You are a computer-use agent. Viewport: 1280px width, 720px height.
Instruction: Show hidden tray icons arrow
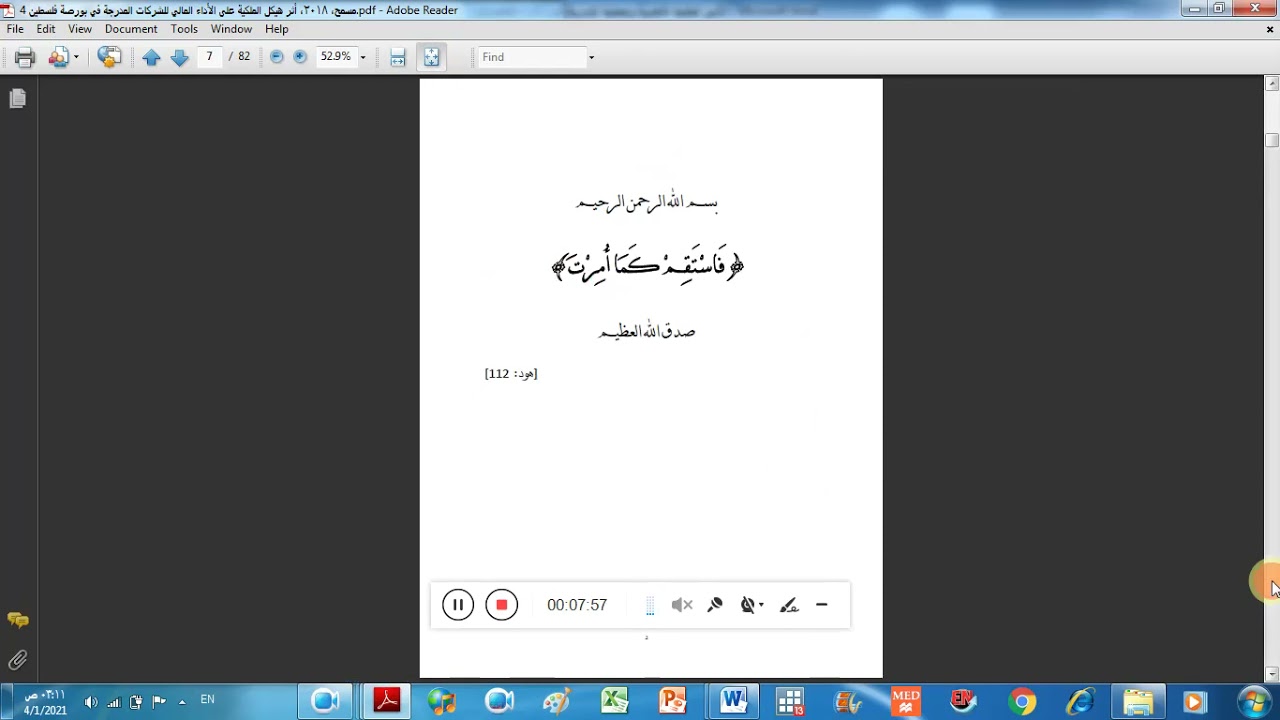pos(182,702)
